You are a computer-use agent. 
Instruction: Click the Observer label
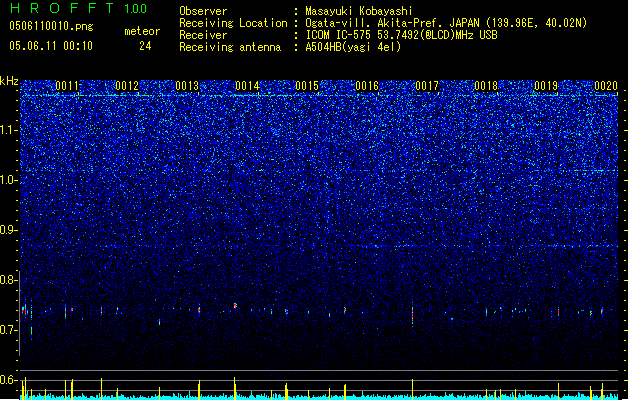pos(203,11)
